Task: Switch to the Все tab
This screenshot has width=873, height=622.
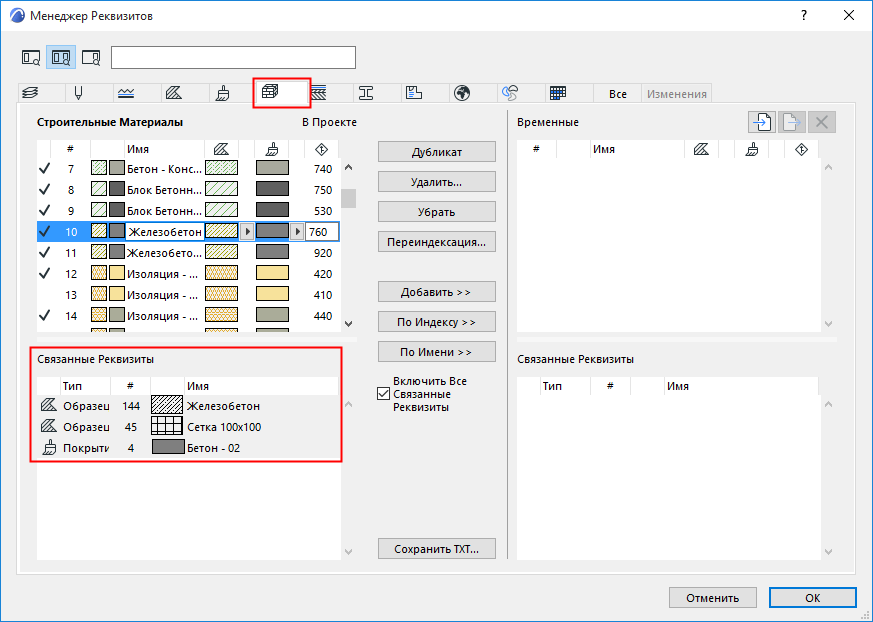Action: point(617,94)
